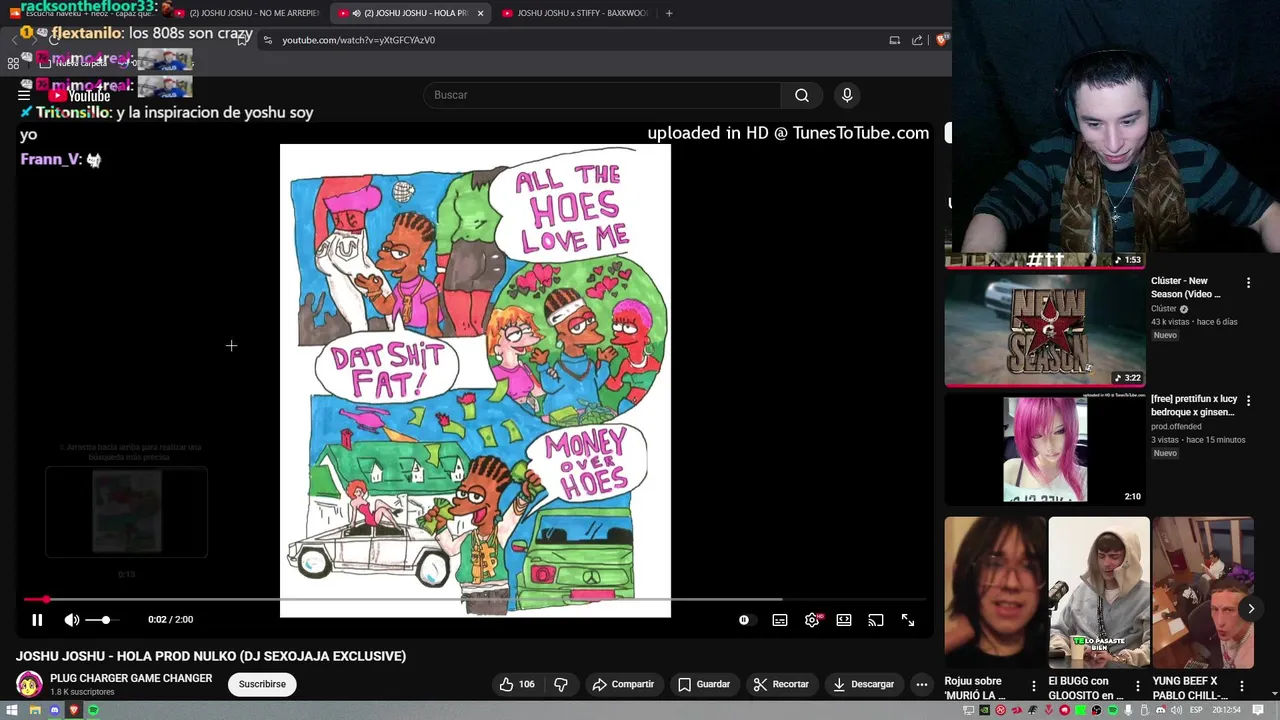Open the Clúster - New Season title

1186,287
